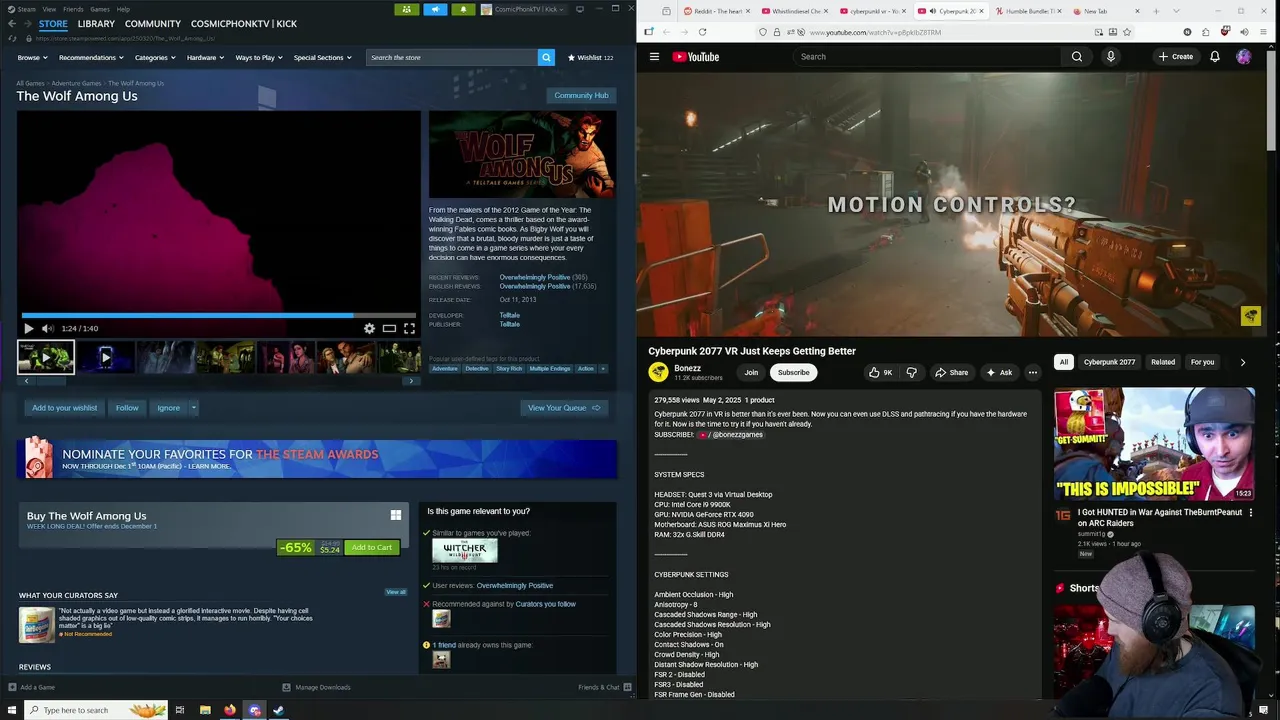Click the YouTube search magnifier button

coord(1077,57)
